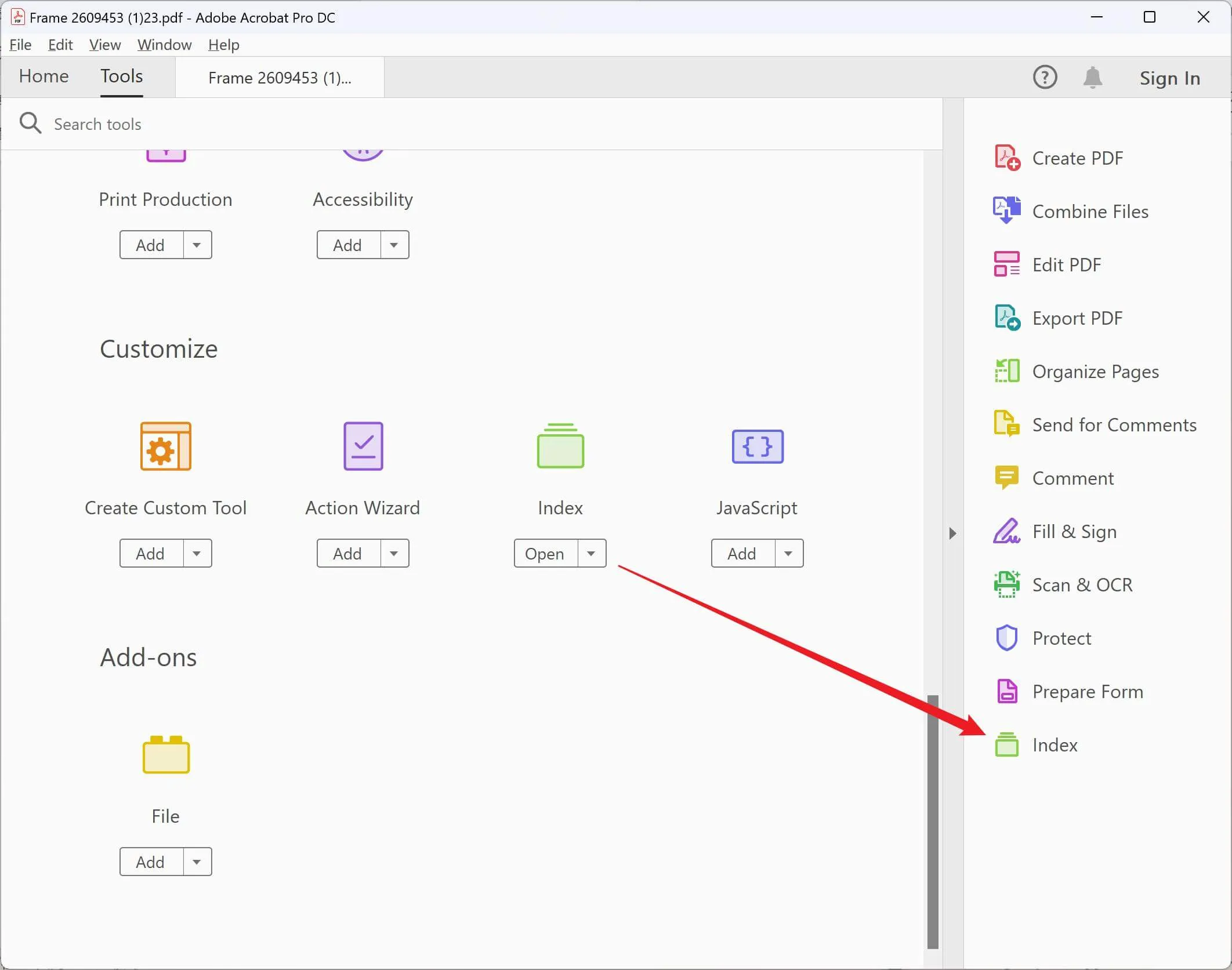Expand Index tool options dropdown
This screenshot has height=970, width=1232.
pyautogui.click(x=592, y=553)
